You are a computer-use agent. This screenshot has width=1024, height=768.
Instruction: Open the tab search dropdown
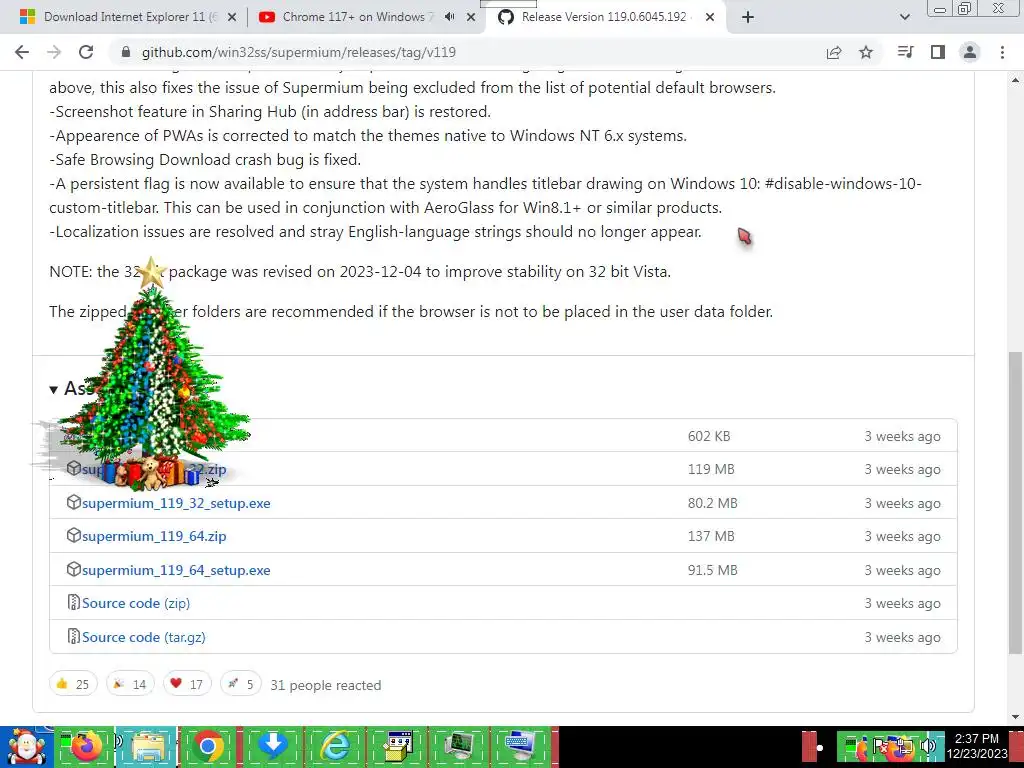pyautogui.click(x=904, y=18)
